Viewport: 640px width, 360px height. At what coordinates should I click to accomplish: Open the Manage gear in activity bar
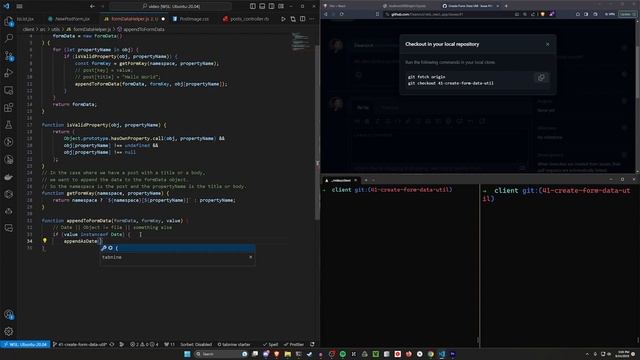[x=9, y=331]
